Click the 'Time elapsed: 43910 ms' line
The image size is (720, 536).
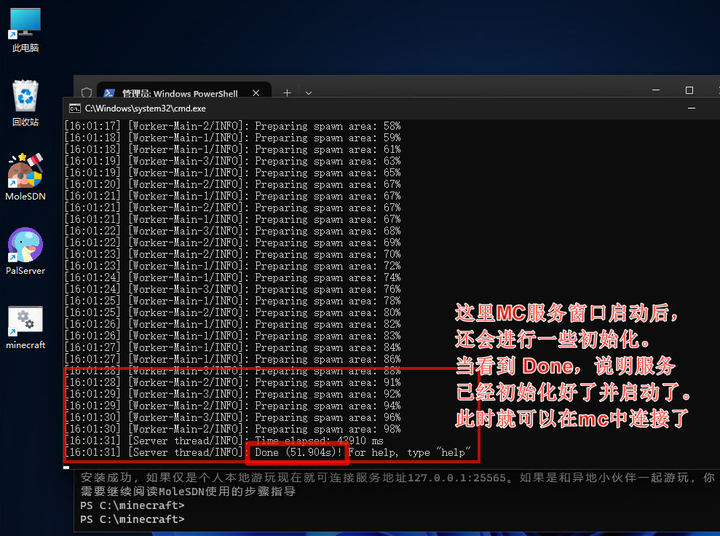coord(224,441)
